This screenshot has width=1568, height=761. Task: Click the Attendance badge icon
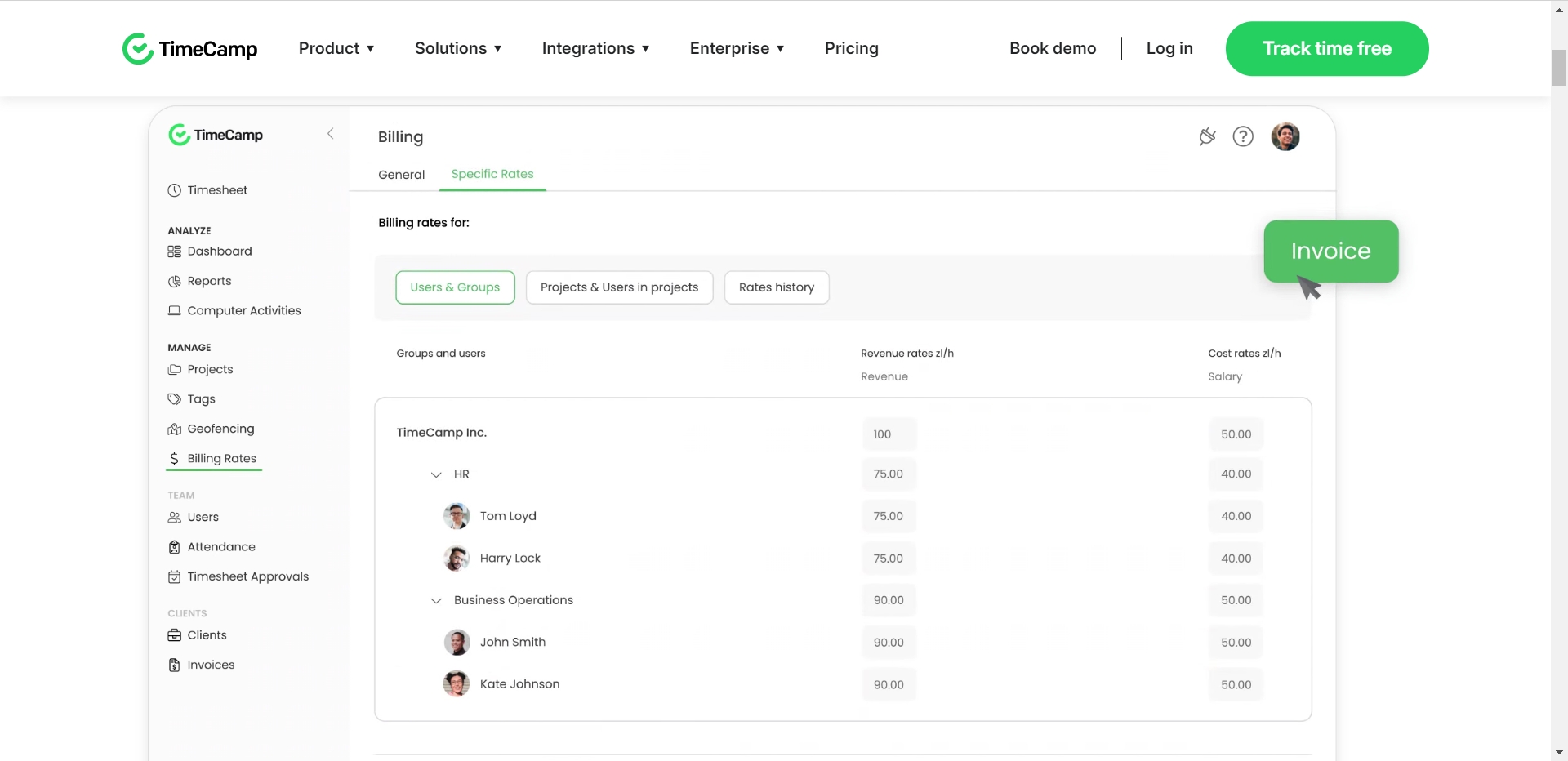click(x=174, y=547)
